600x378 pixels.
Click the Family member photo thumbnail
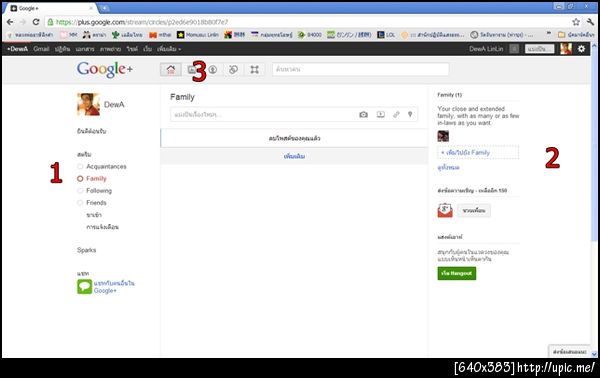443,136
